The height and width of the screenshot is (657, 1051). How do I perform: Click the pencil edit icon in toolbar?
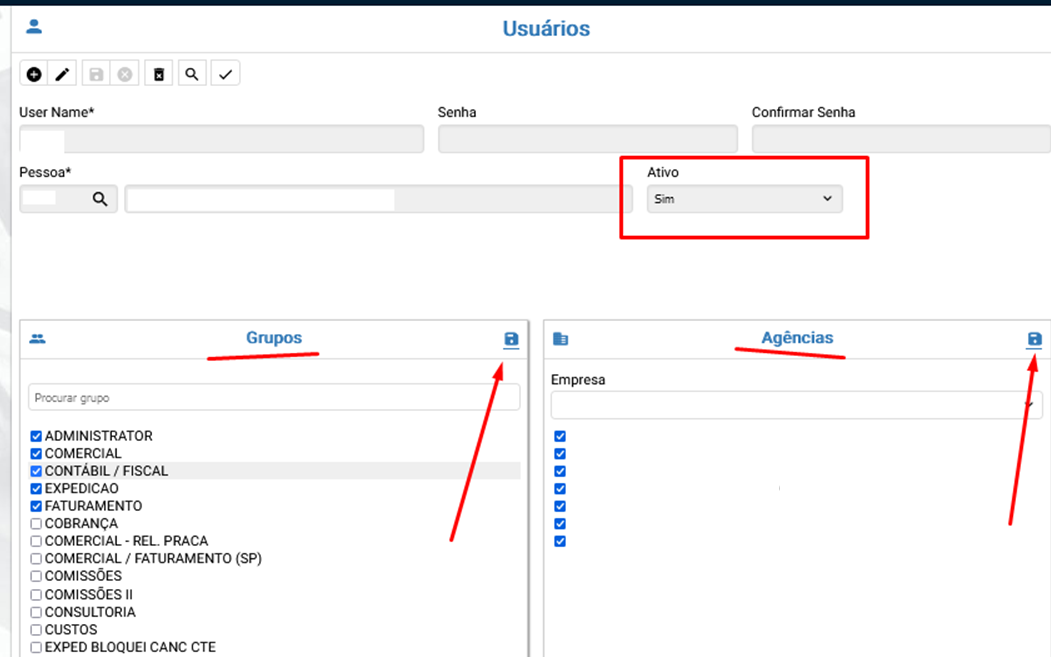[x=63, y=74]
